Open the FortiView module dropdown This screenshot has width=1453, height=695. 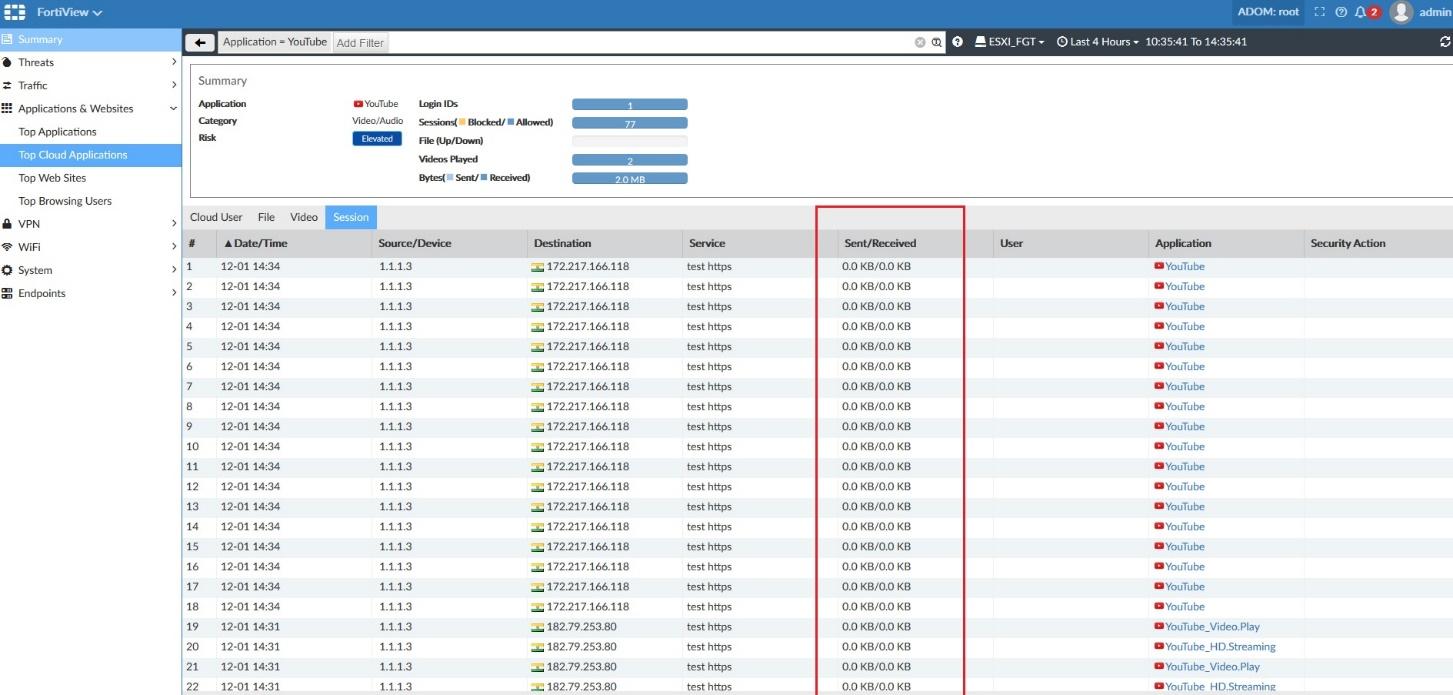click(x=69, y=12)
